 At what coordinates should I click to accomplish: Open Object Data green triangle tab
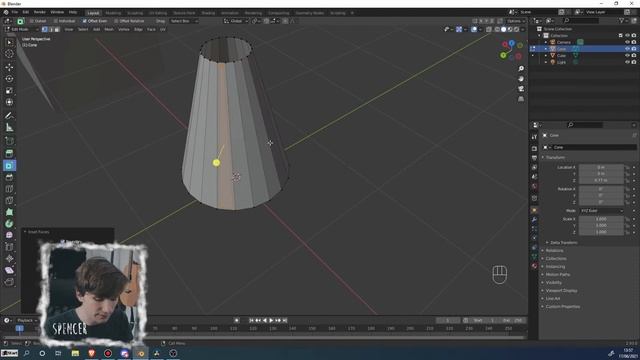coord(534,257)
